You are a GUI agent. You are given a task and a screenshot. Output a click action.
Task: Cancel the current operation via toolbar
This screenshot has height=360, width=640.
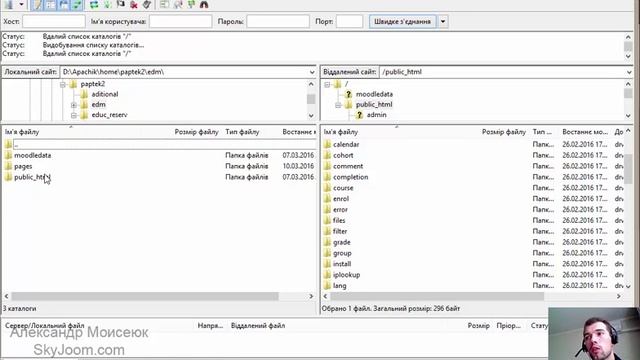point(120,4)
